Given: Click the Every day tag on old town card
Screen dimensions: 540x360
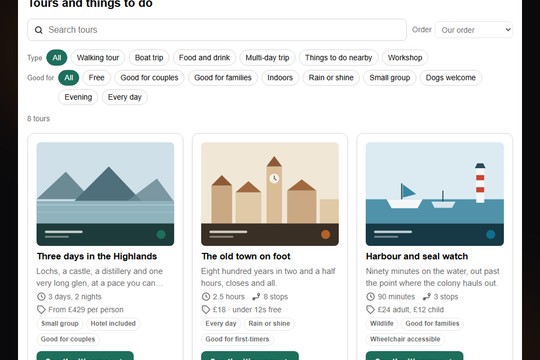Looking at the screenshot, I should pos(221,324).
